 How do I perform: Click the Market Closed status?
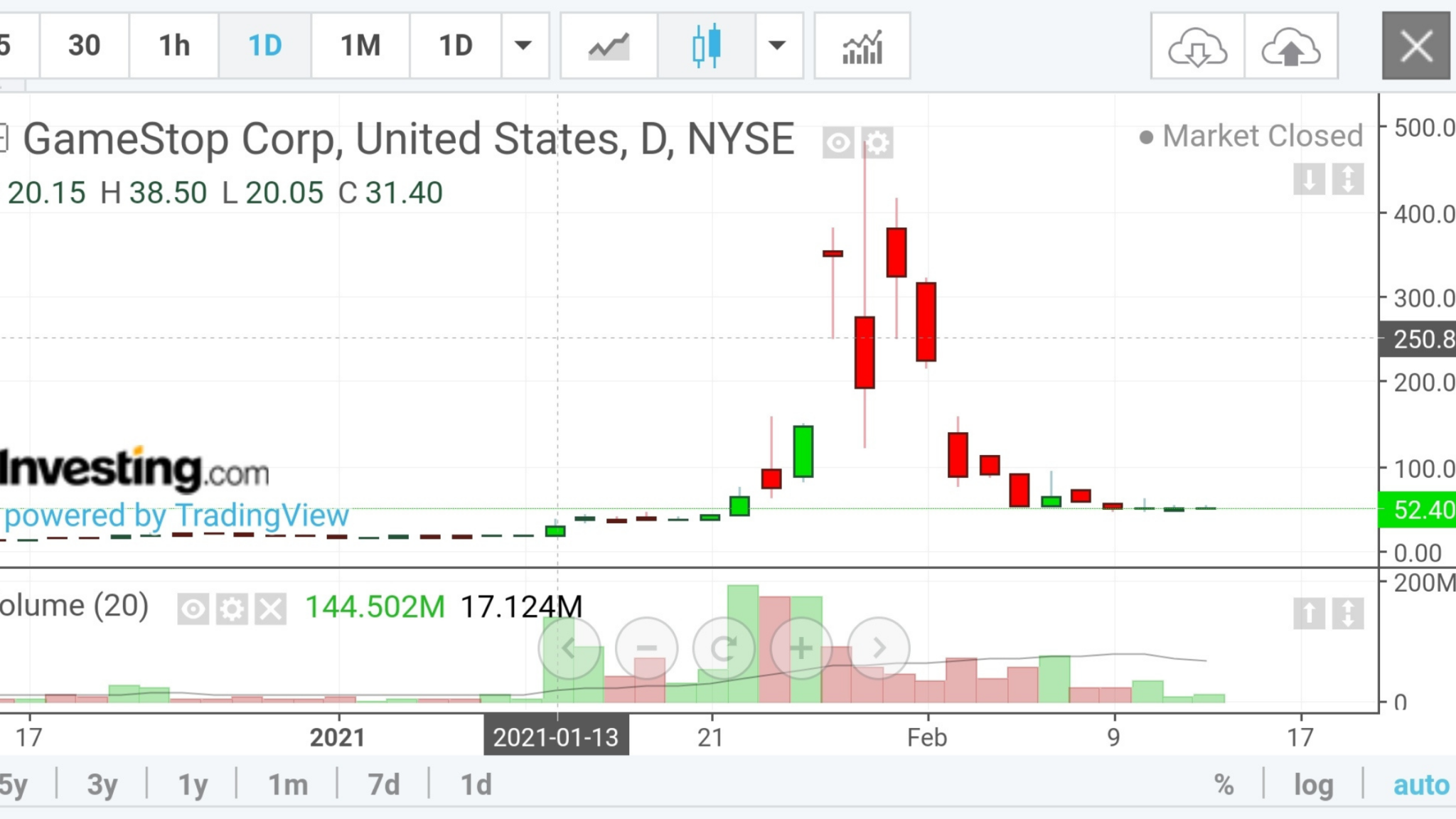pos(1251,136)
